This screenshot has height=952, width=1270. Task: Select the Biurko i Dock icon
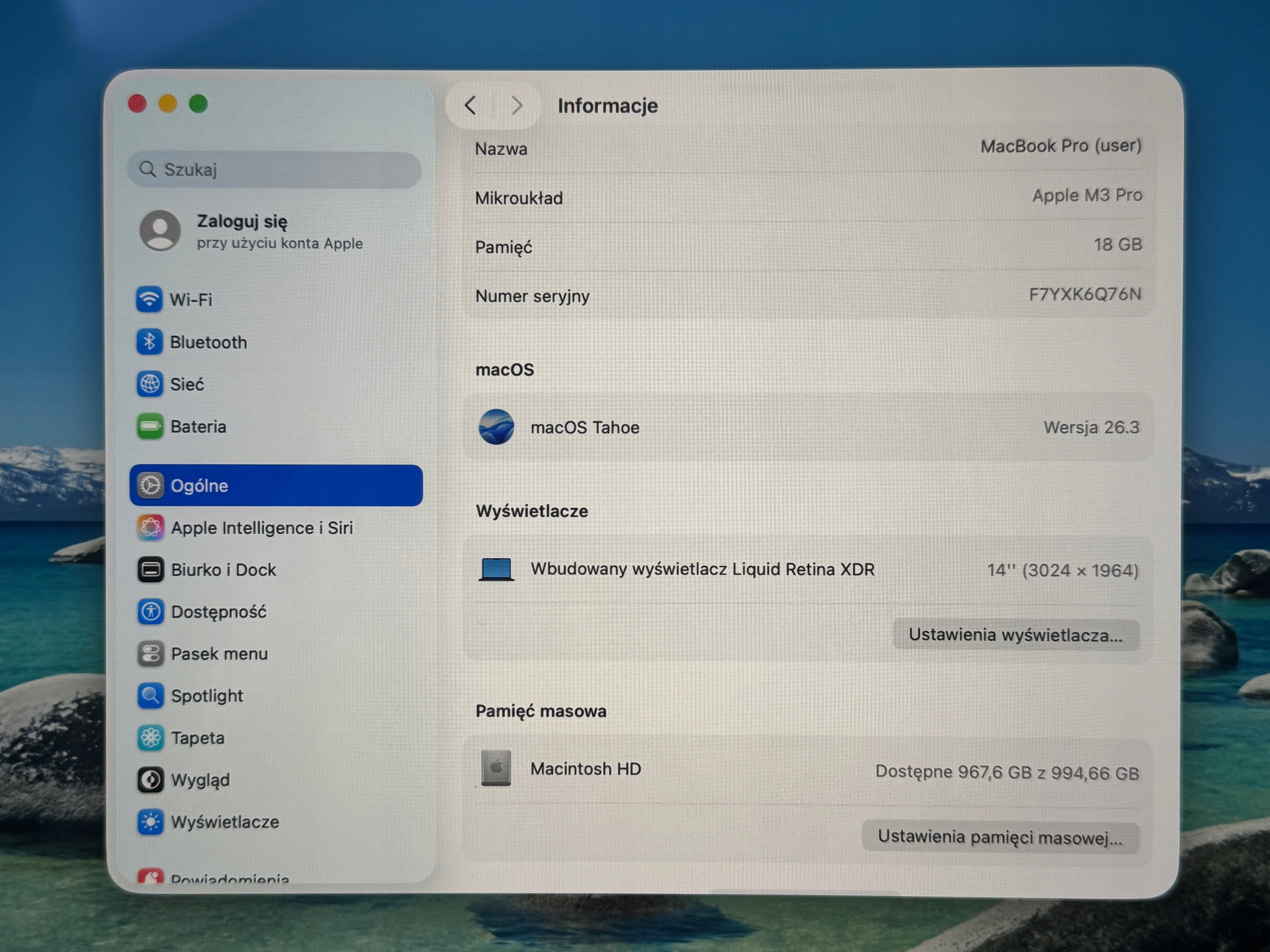(150, 569)
